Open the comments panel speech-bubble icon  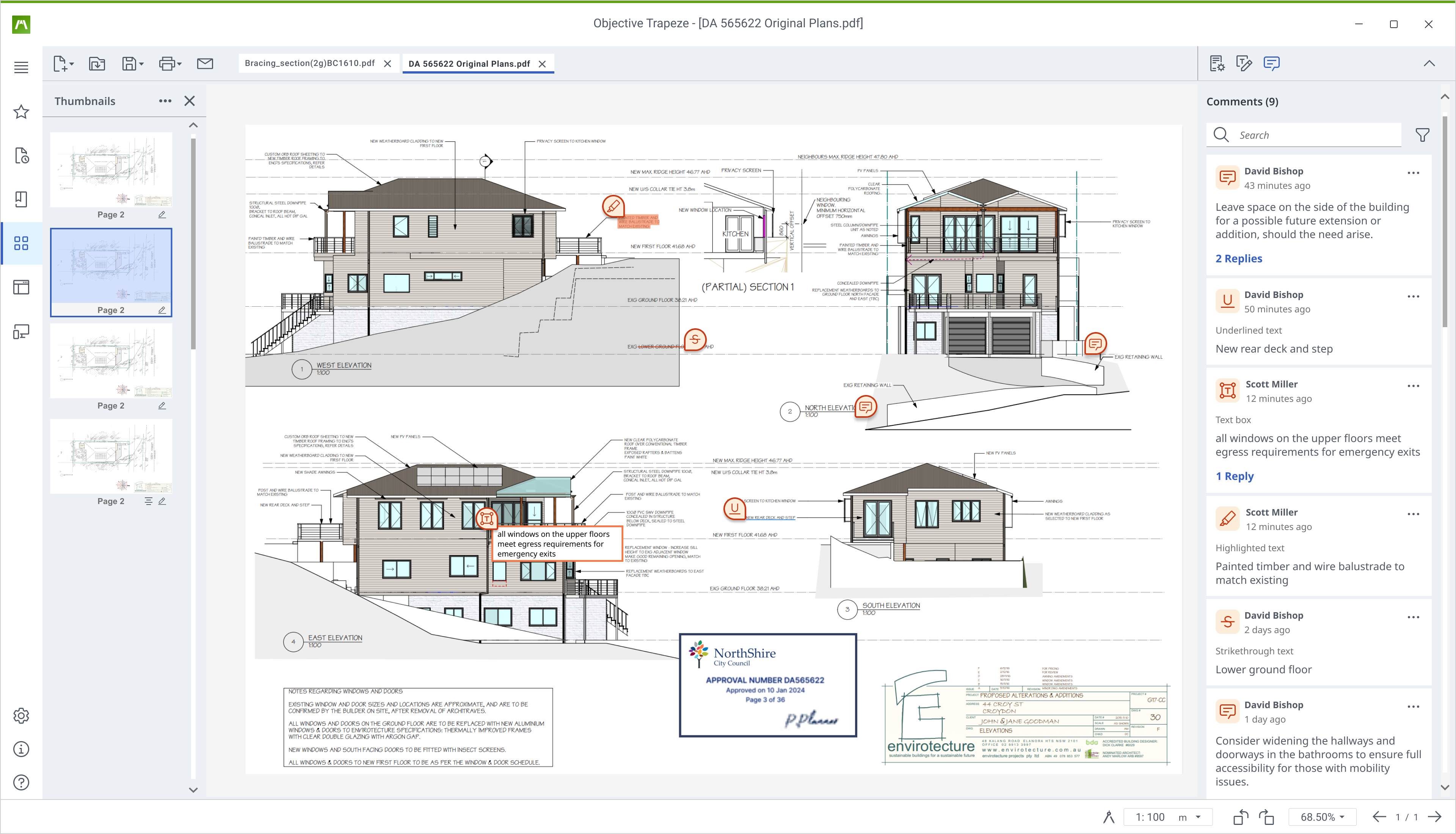tap(1271, 64)
